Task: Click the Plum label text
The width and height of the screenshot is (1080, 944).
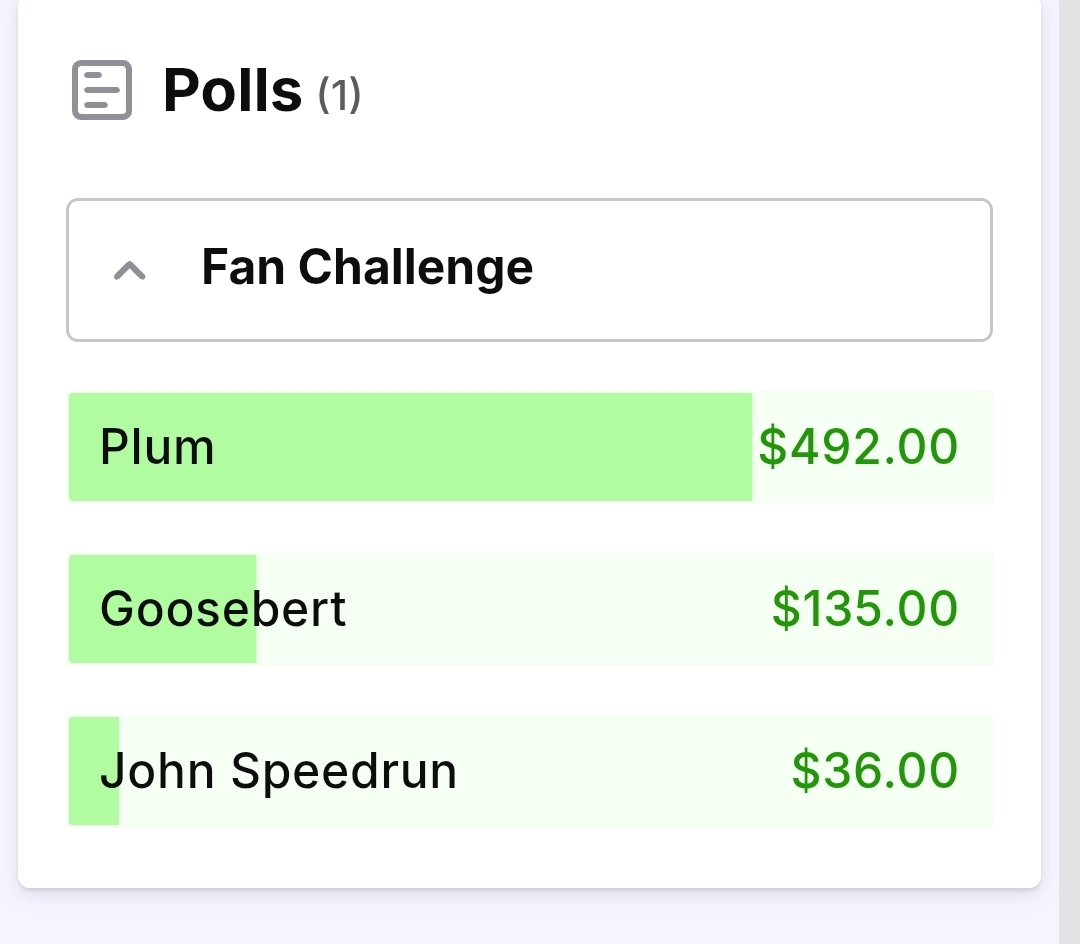Action: 157,447
